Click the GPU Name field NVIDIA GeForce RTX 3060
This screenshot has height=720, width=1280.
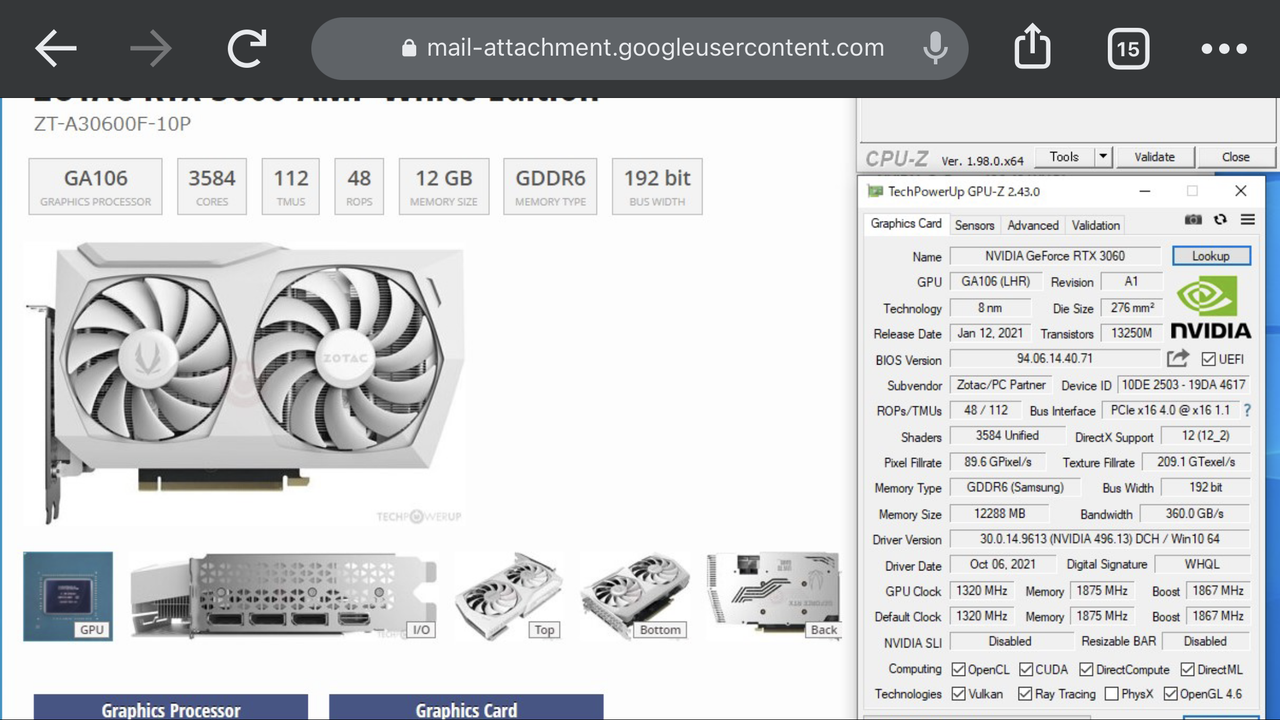coord(1055,256)
